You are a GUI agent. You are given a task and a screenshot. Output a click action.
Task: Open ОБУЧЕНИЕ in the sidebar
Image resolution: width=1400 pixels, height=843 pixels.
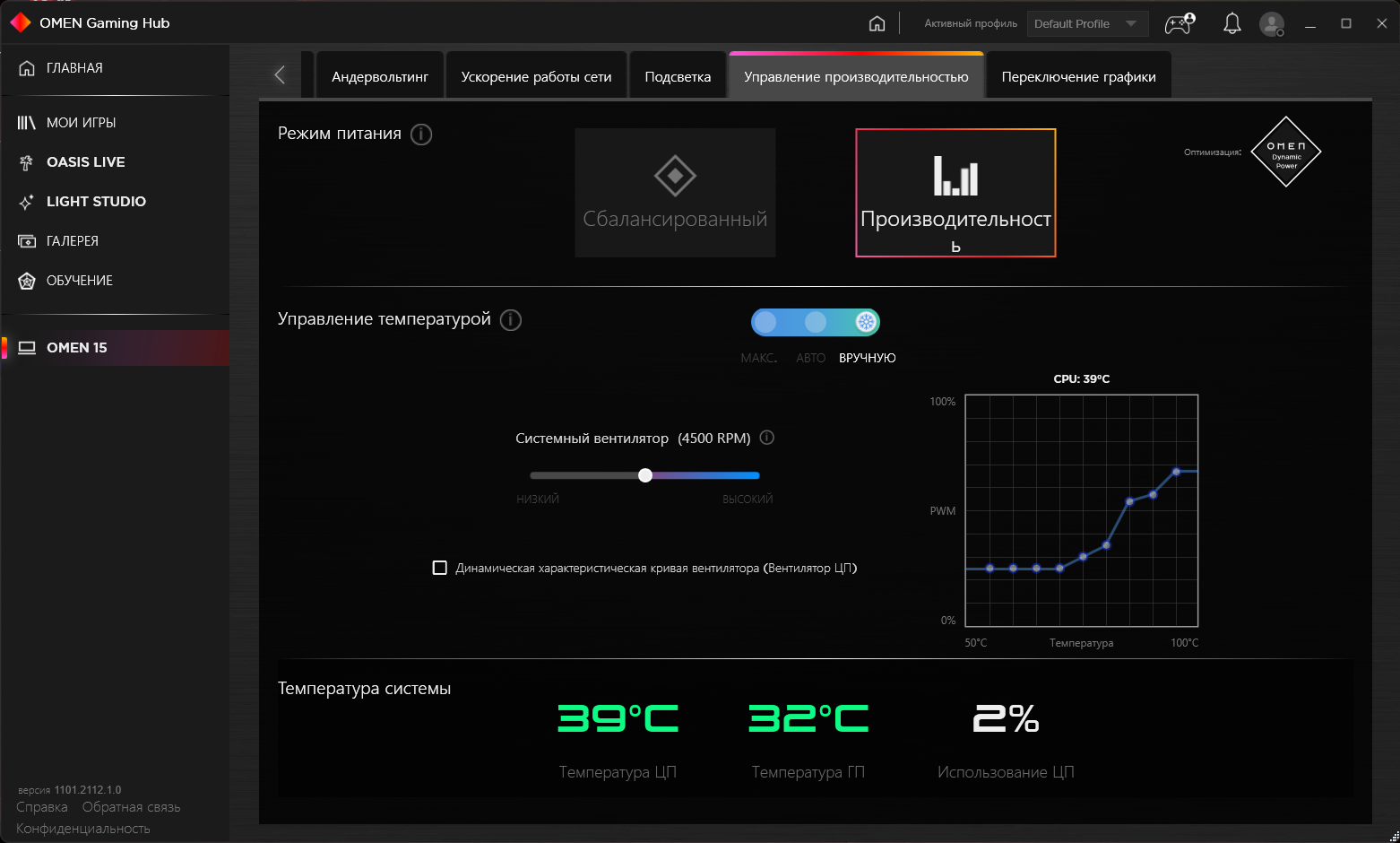tap(115, 281)
